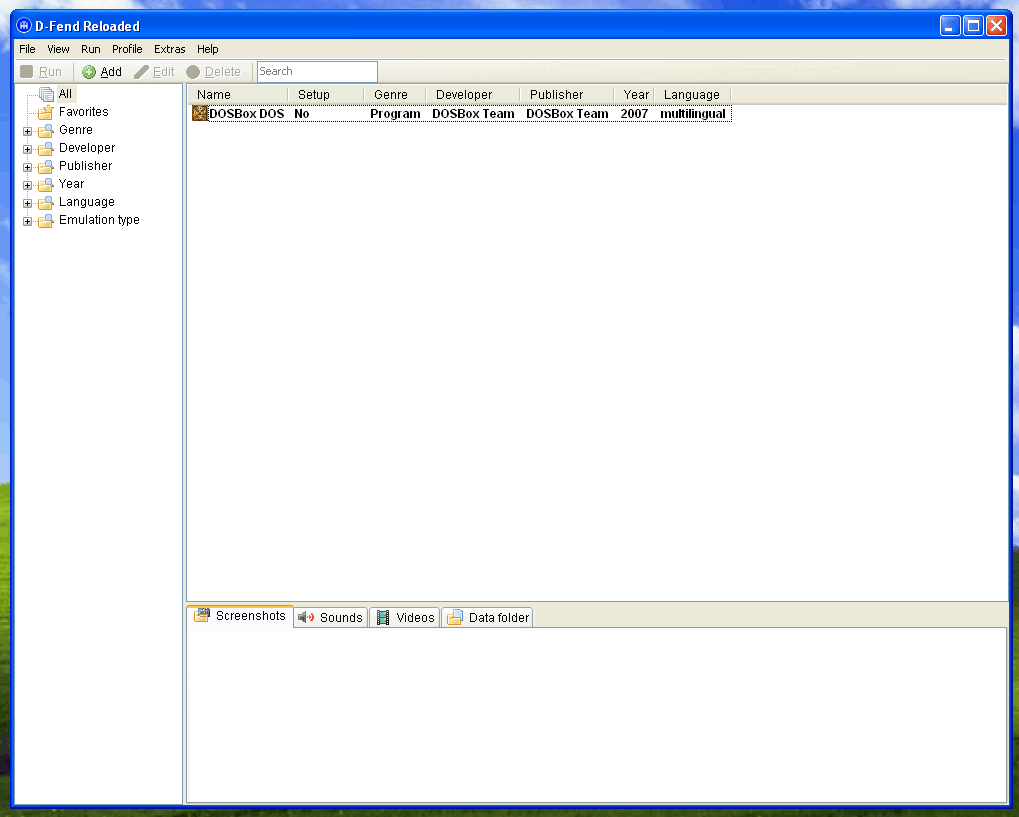1019x817 pixels.
Task: Click the speaker icon on Sounds tab
Action: pyautogui.click(x=306, y=617)
